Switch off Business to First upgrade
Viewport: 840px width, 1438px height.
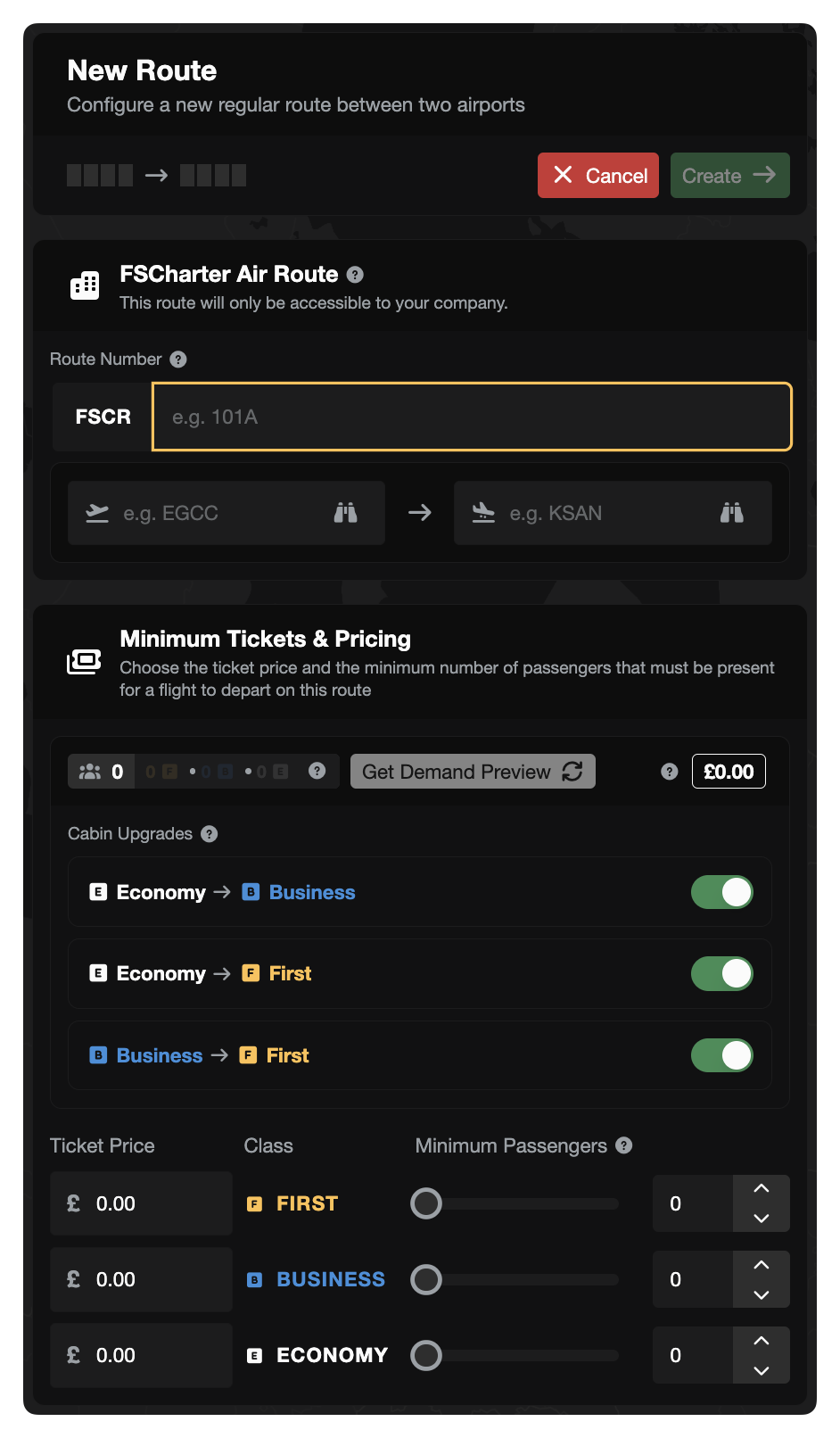tap(721, 1055)
